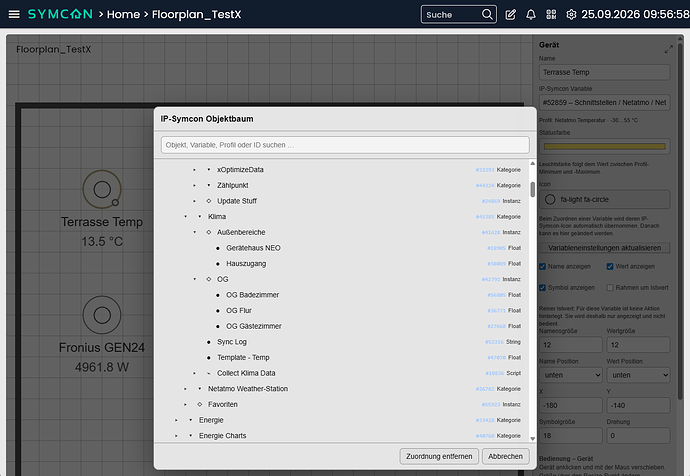
Task: Toggle the Wert anzeigen checkbox
Action: (x=609, y=267)
